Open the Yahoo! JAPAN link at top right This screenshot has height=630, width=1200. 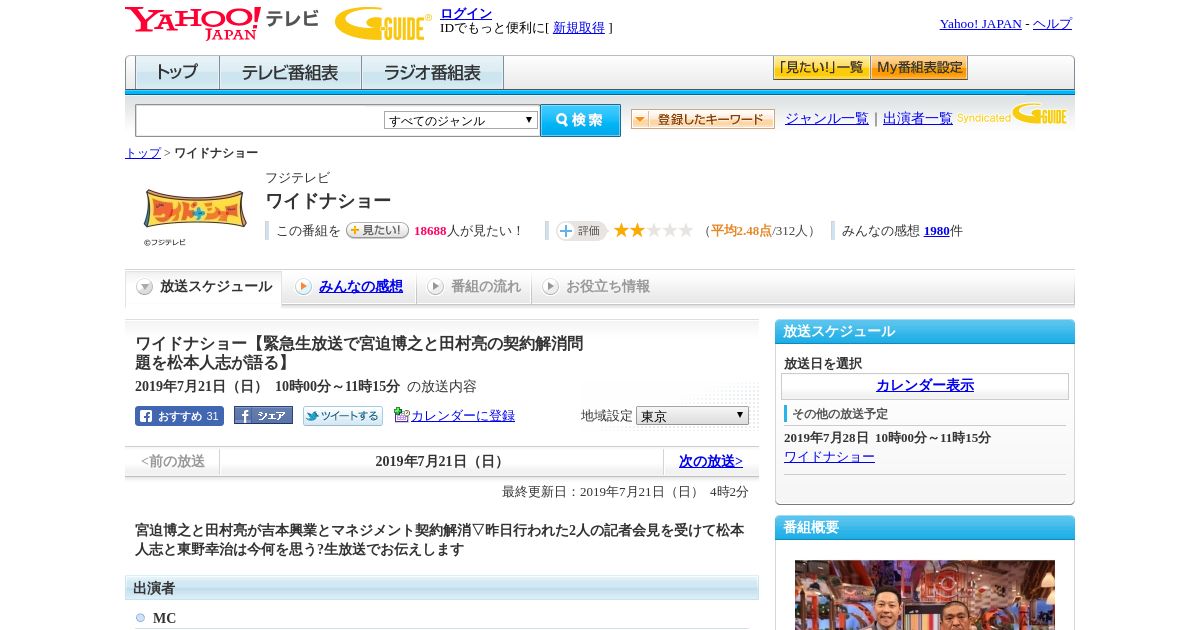pyautogui.click(x=981, y=24)
